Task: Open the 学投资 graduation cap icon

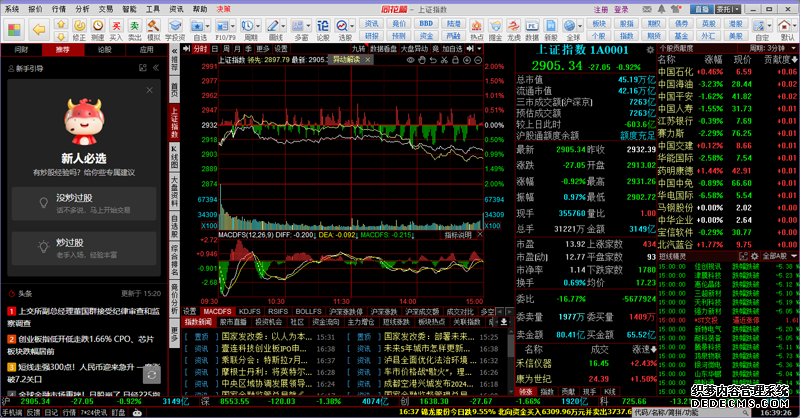Action: point(175,30)
